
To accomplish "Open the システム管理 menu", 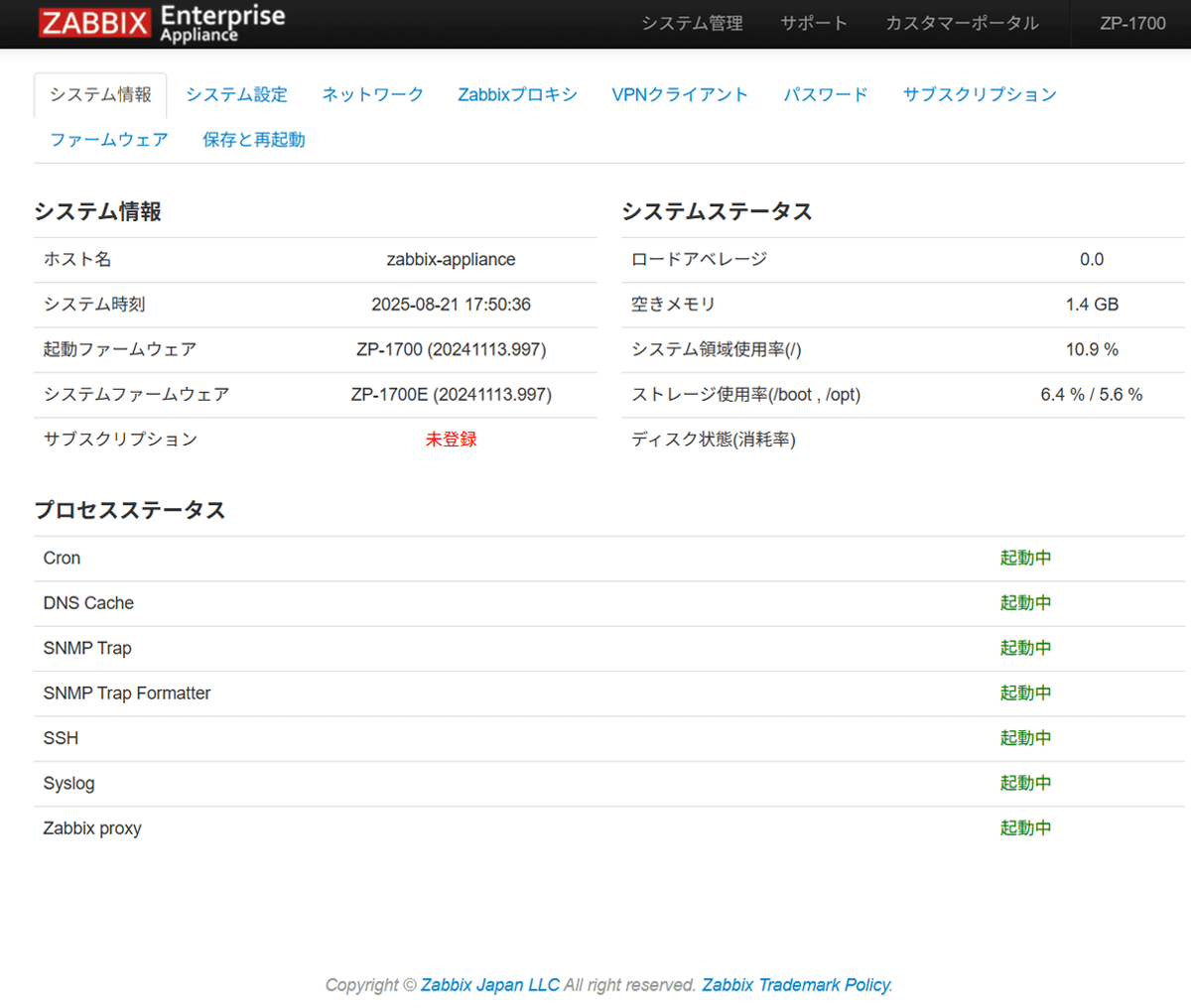I will click(x=692, y=22).
